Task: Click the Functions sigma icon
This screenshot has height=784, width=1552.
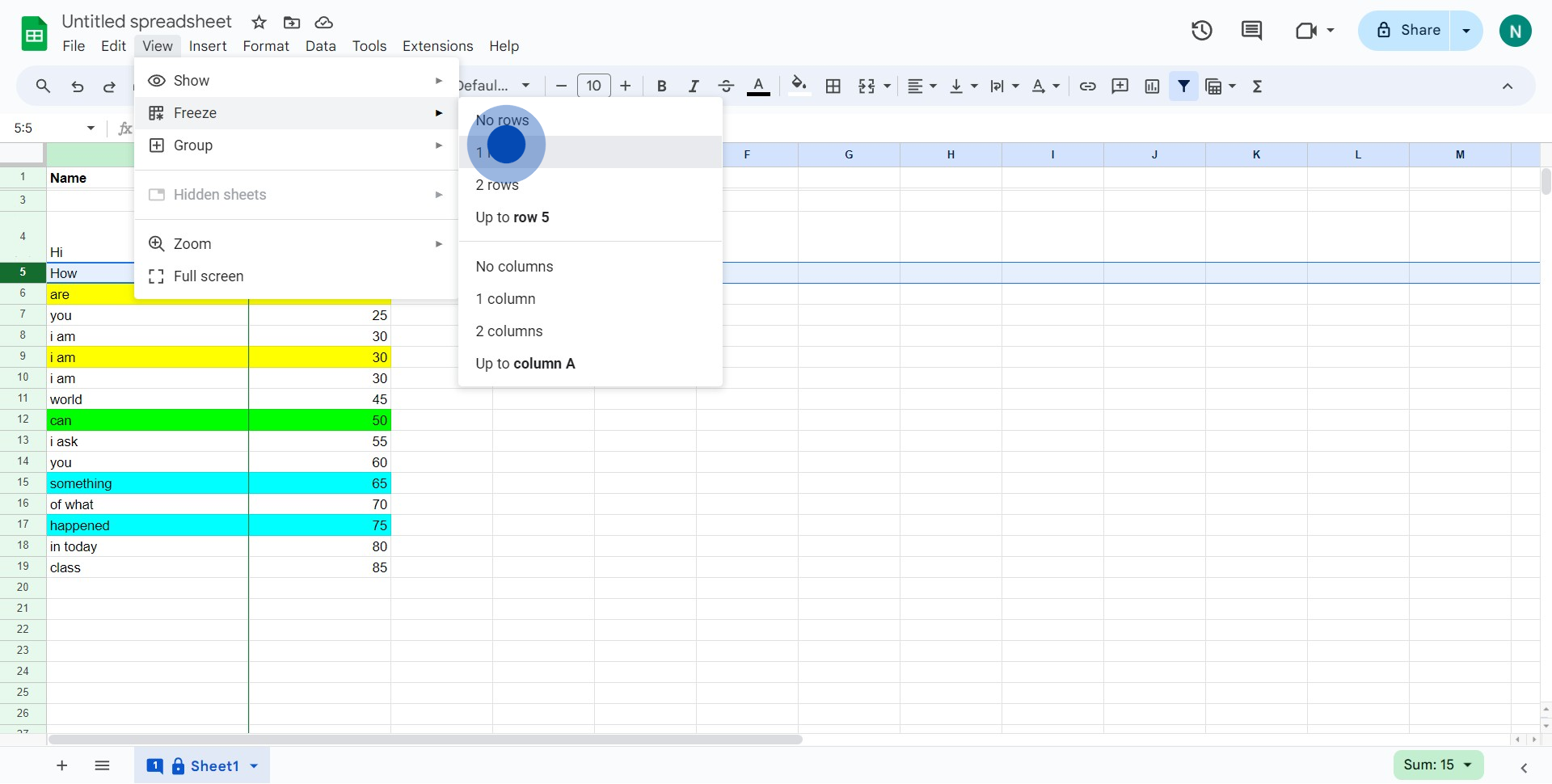Action: click(1257, 86)
